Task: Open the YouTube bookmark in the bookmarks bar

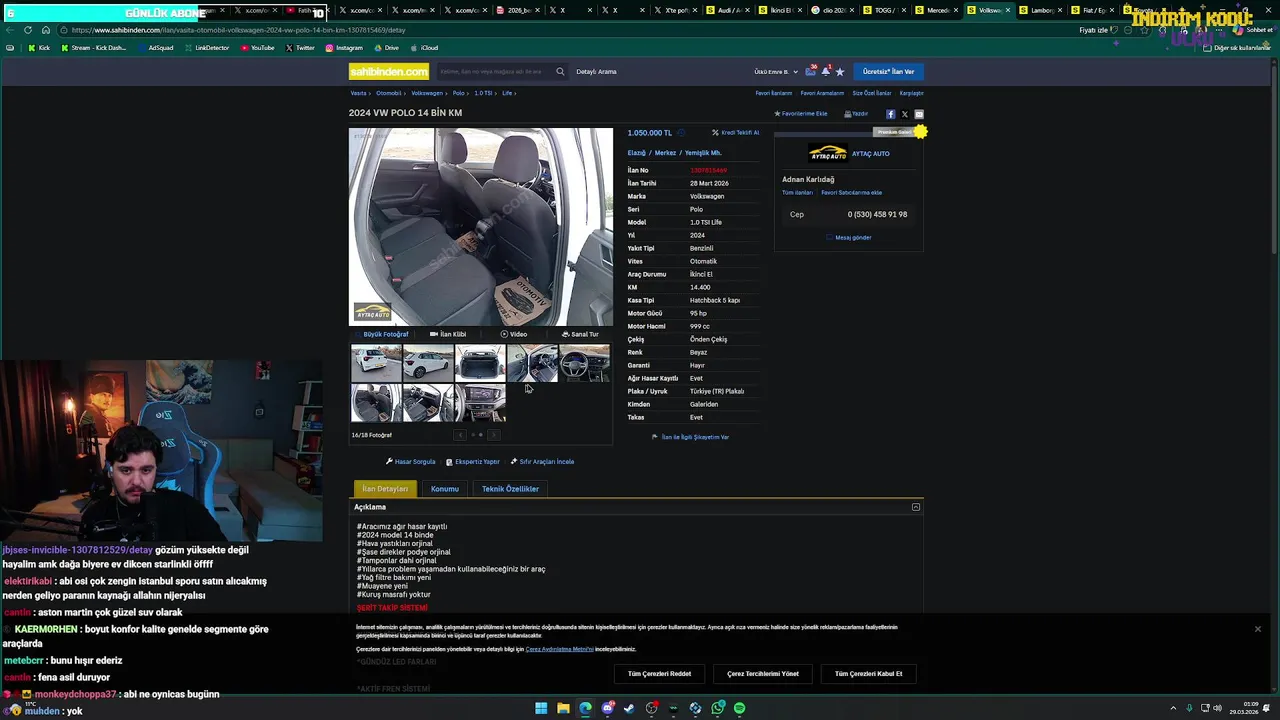Action: pos(258,48)
